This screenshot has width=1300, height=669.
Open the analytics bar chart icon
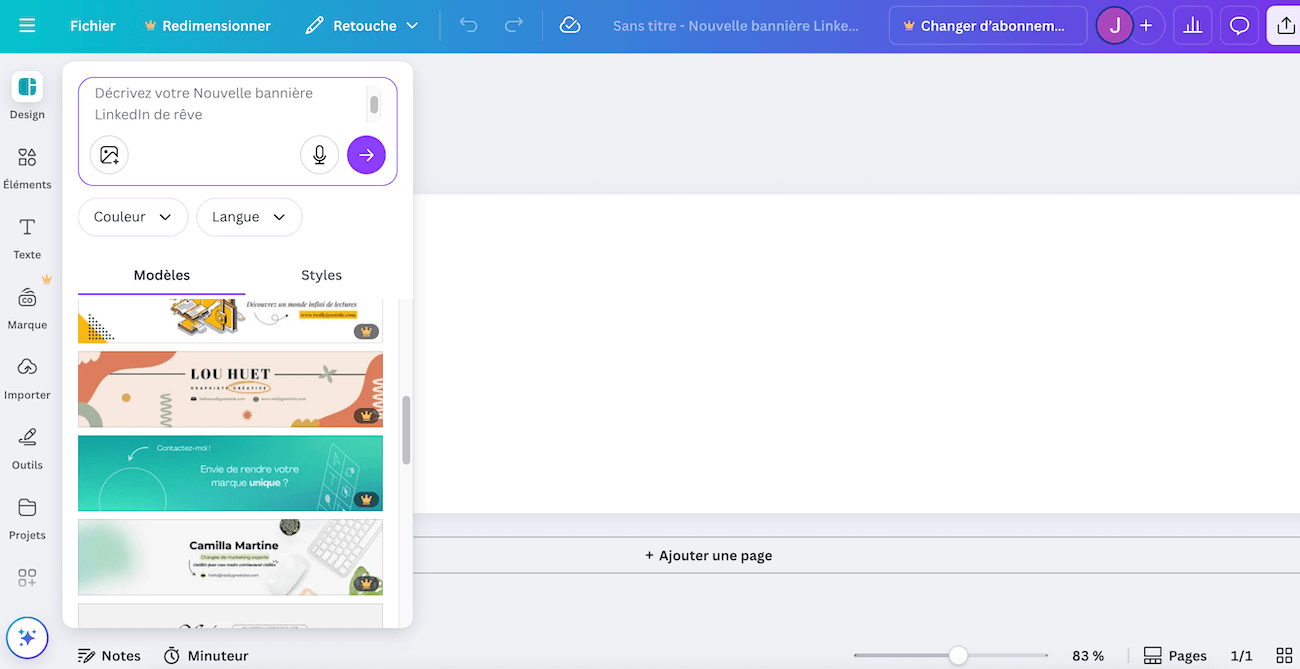pos(1192,25)
